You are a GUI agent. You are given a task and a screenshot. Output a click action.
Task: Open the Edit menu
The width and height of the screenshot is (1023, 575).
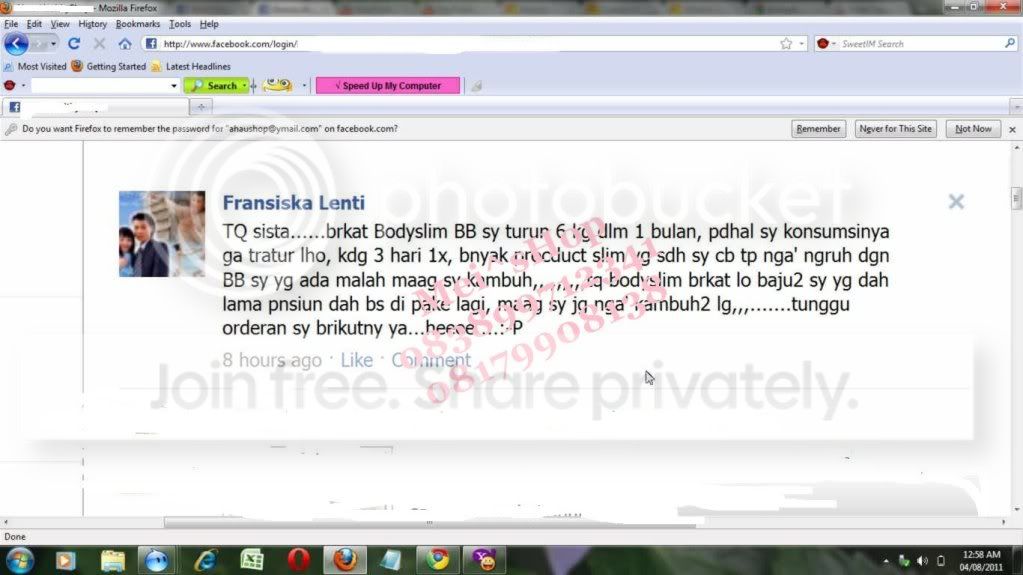pyautogui.click(x=34, y=23)
